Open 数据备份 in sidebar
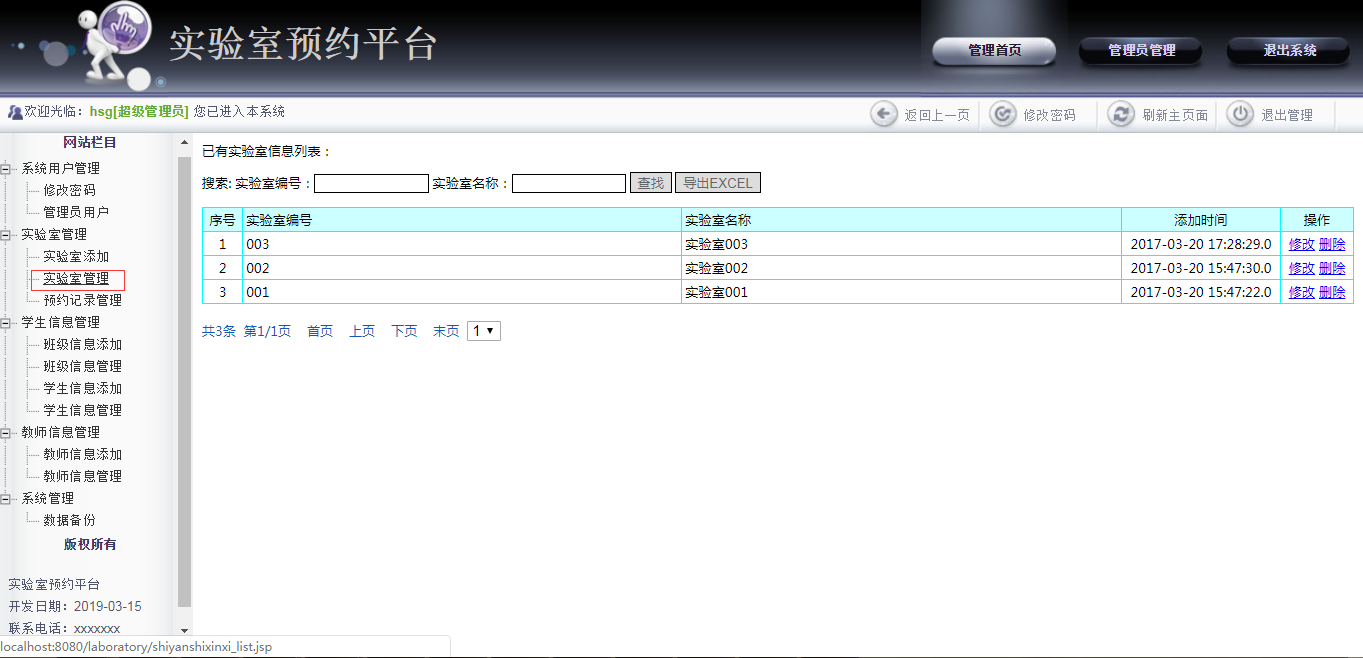 pyautogui.click(x=69, y=520)
